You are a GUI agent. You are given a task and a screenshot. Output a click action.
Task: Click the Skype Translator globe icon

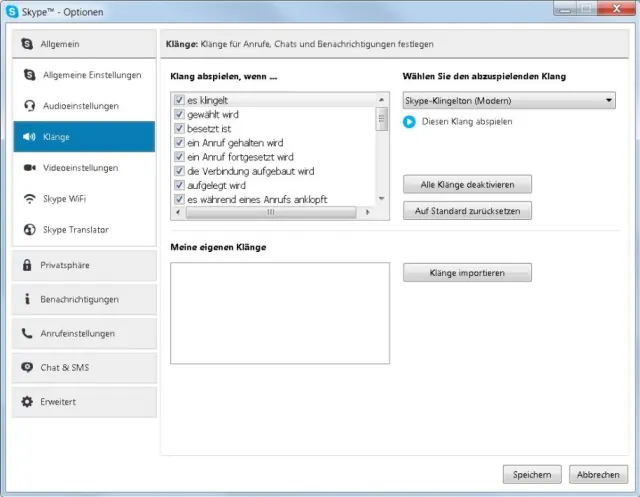[30, 230]
